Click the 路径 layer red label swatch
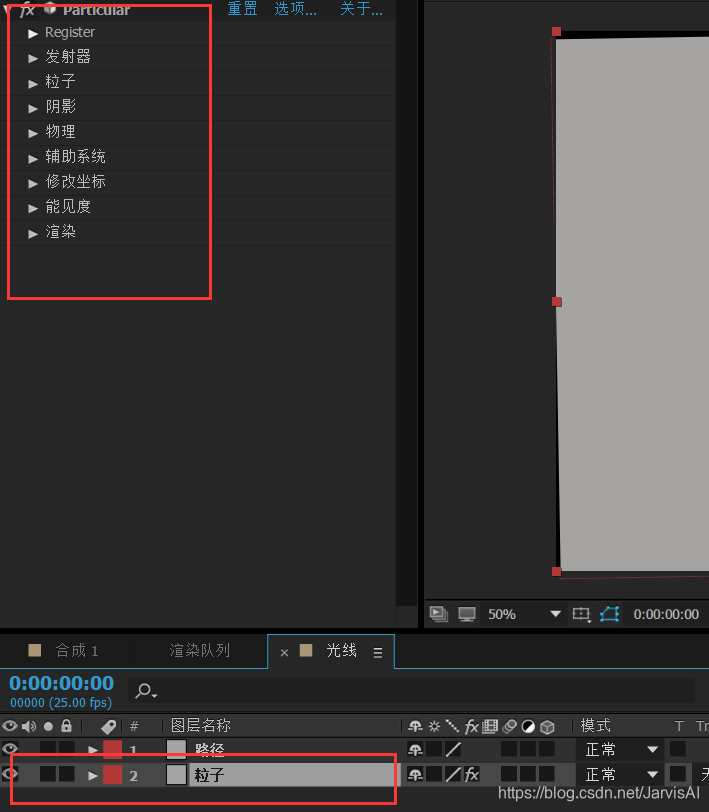 pos(112,749)
